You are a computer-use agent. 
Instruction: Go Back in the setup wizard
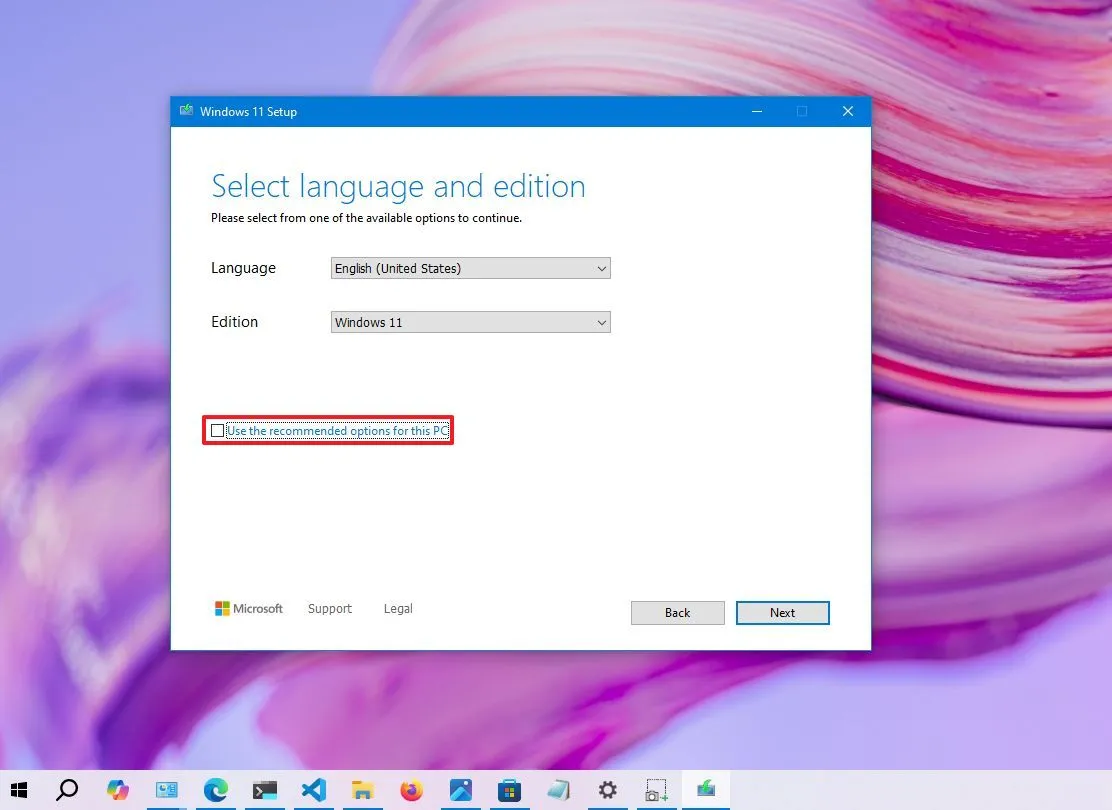click(x=677, y=612)
